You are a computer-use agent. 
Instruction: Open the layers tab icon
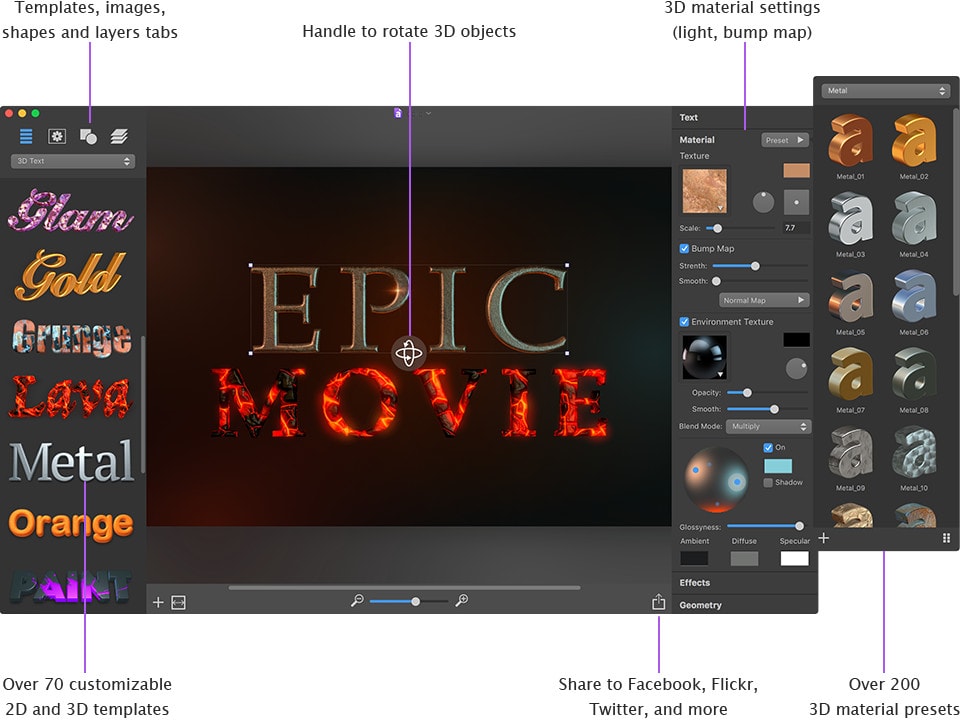pyautogui.click(x=119, y=136)
